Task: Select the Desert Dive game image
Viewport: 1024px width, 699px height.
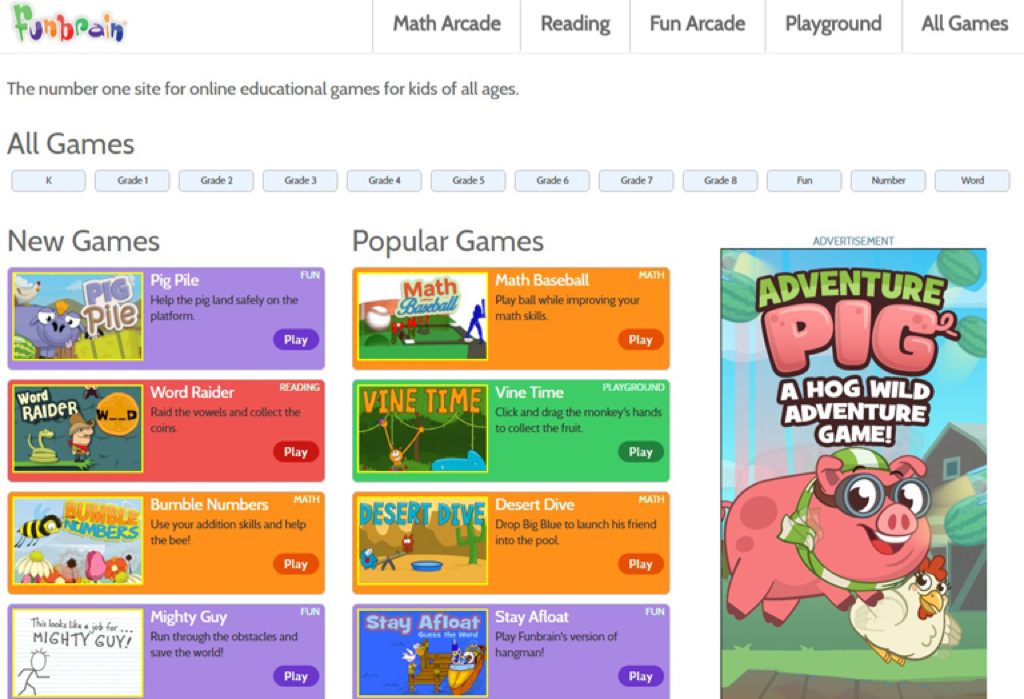Action: (x=423, y=541)
